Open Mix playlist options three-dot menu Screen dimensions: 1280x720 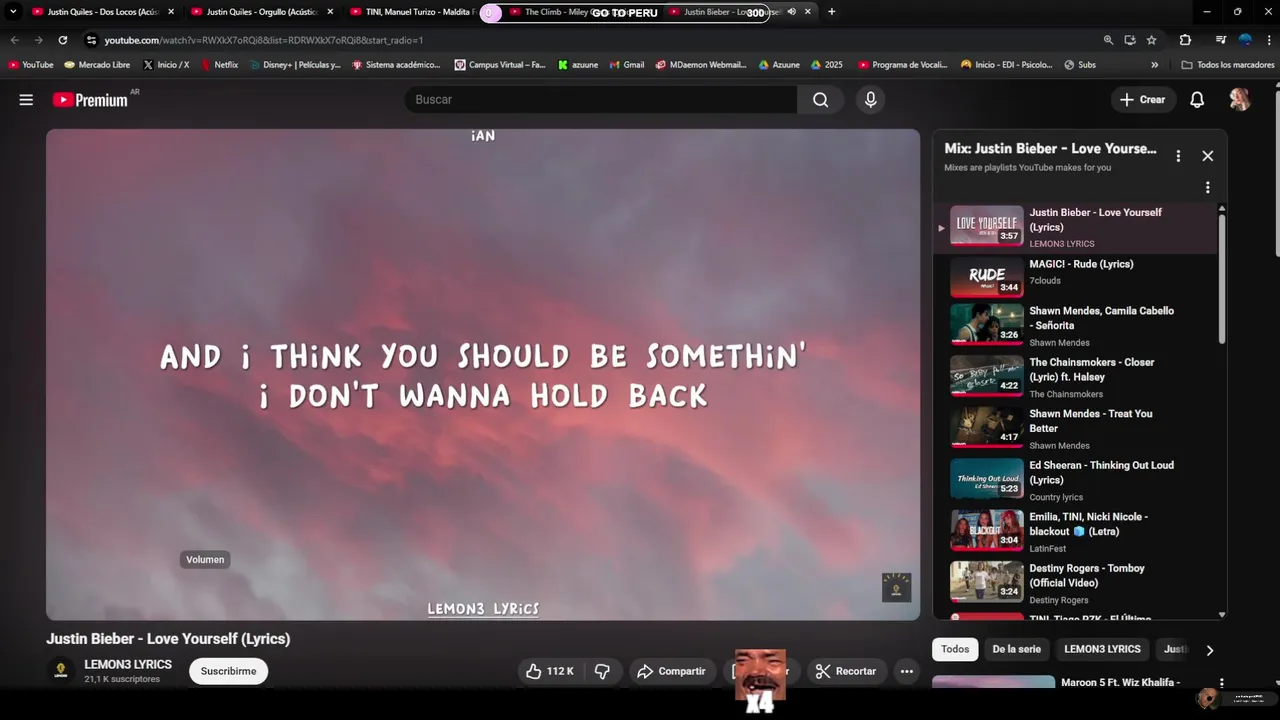[1178, 156]
